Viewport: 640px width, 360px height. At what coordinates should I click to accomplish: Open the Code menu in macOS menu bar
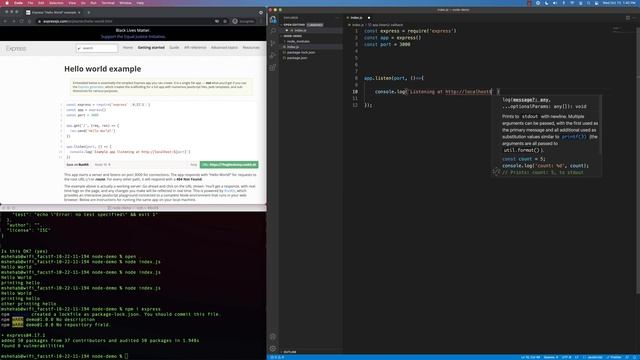click(x=19, y=3)
